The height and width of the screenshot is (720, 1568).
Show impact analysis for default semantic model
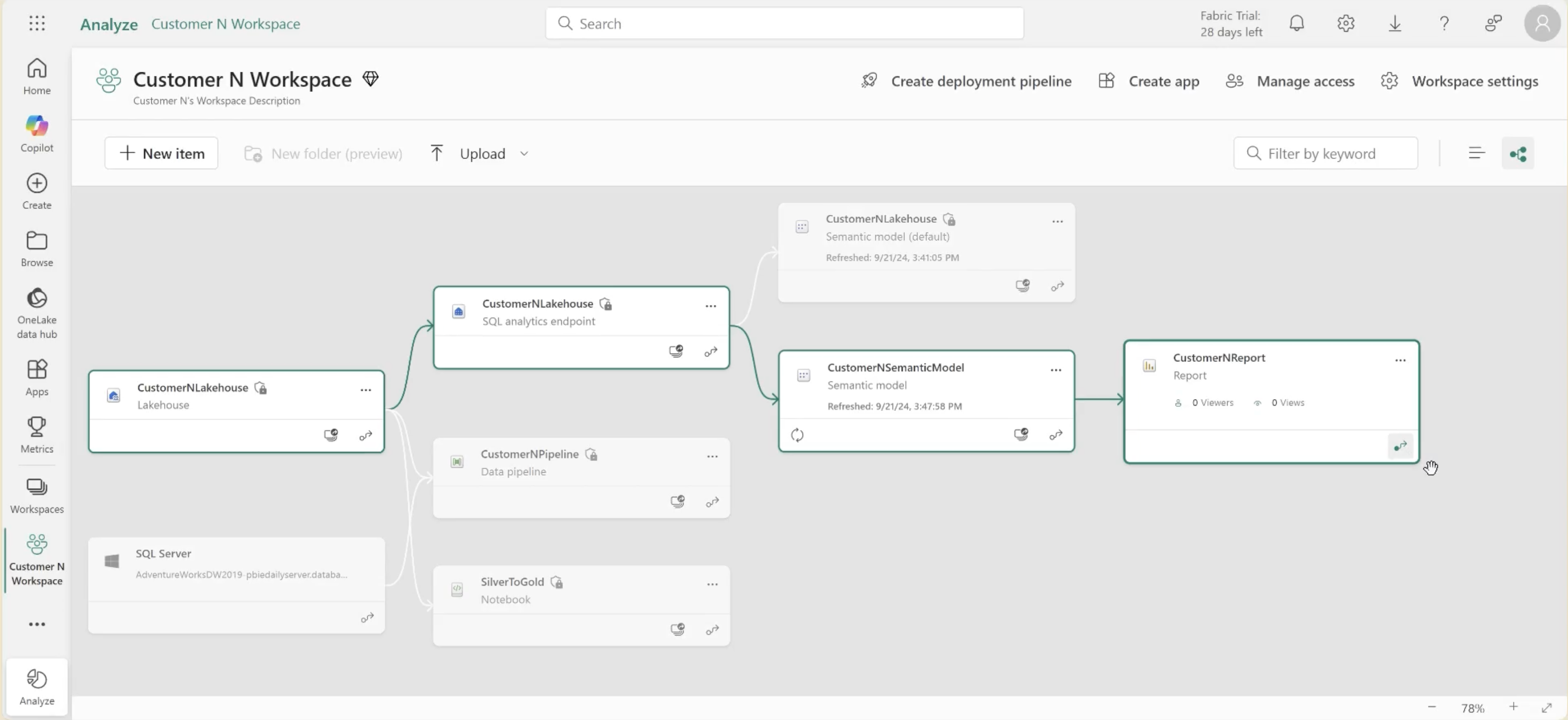(1023, 285)
